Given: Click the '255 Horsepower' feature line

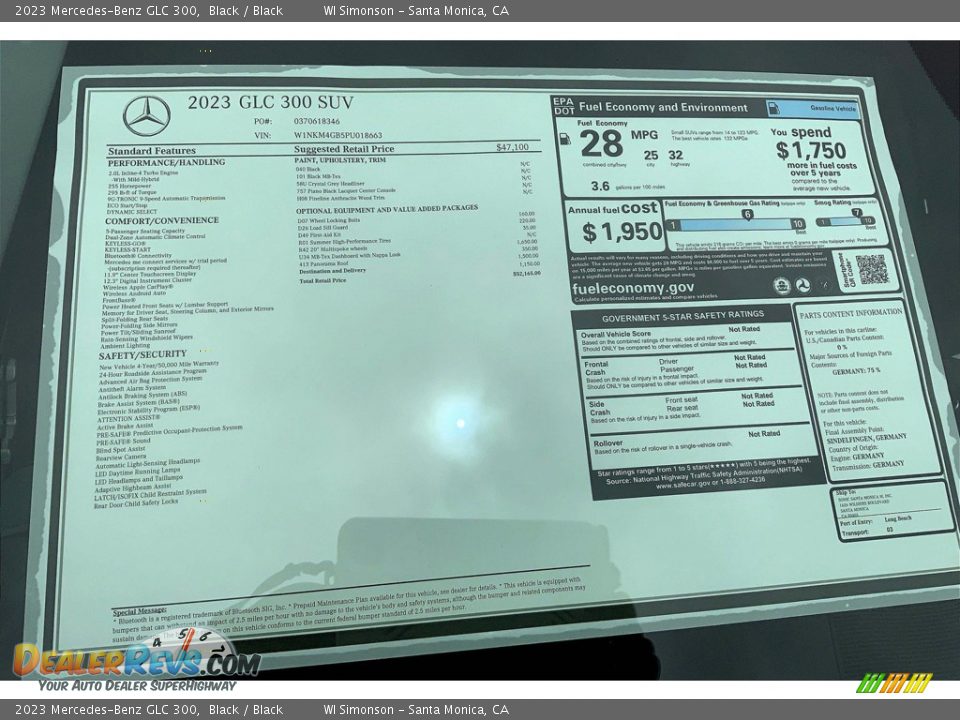Looking at the screenshot, I should (129, 186).
